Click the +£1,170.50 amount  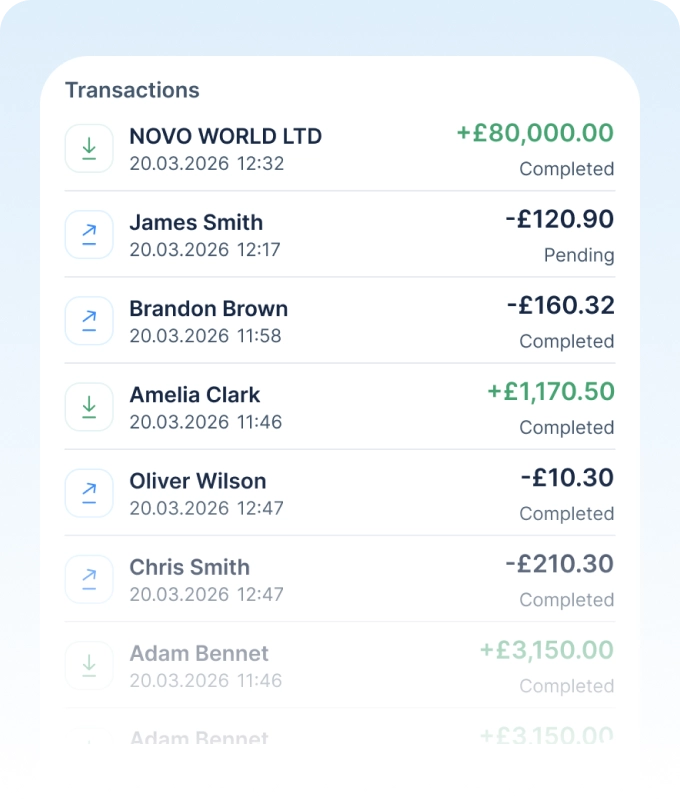(550, 391)
